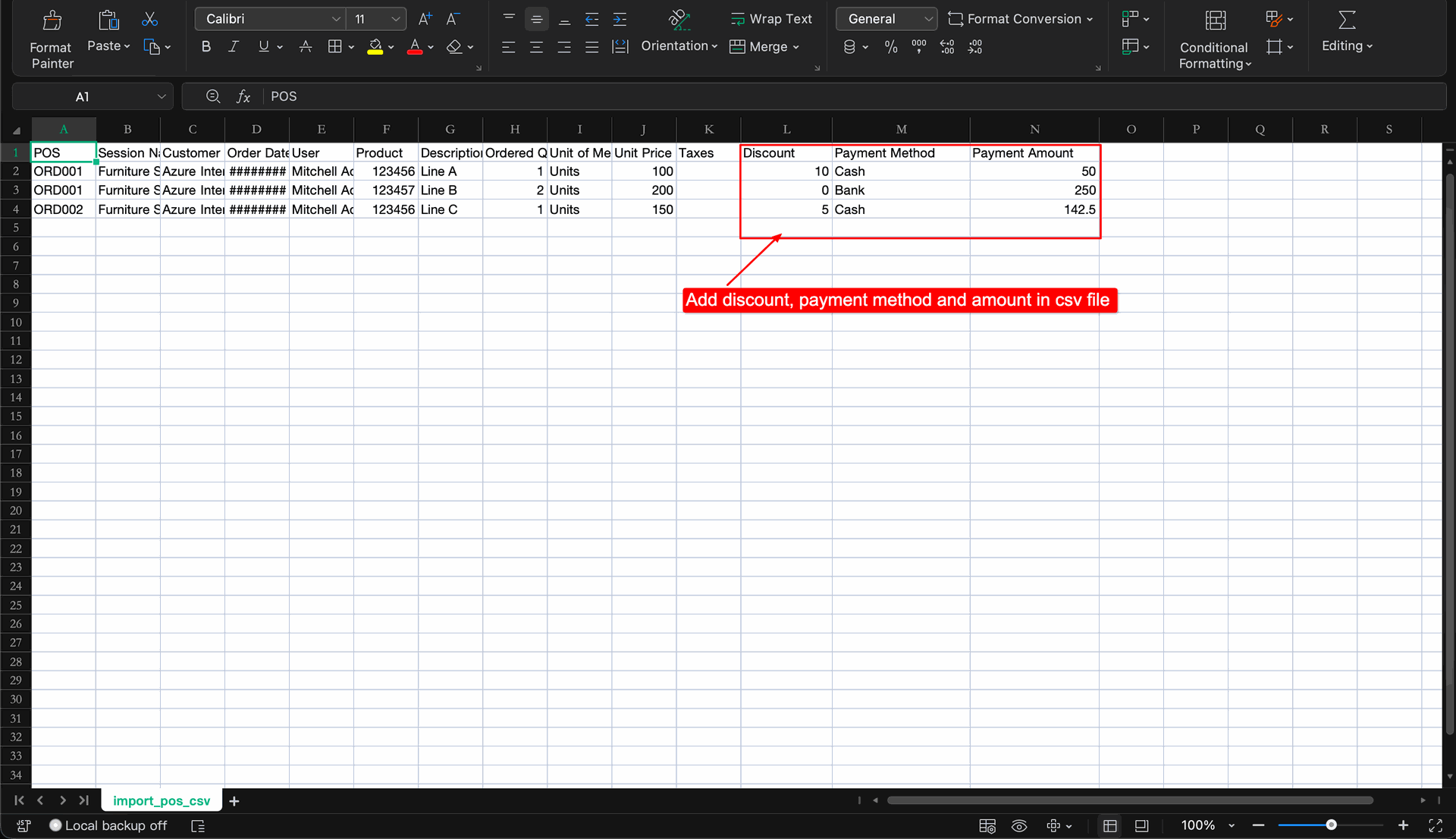Viewport: 1456px width, 839px height.
Task: Click the clear formatting eraser icon
Action: tap(454, 47)
